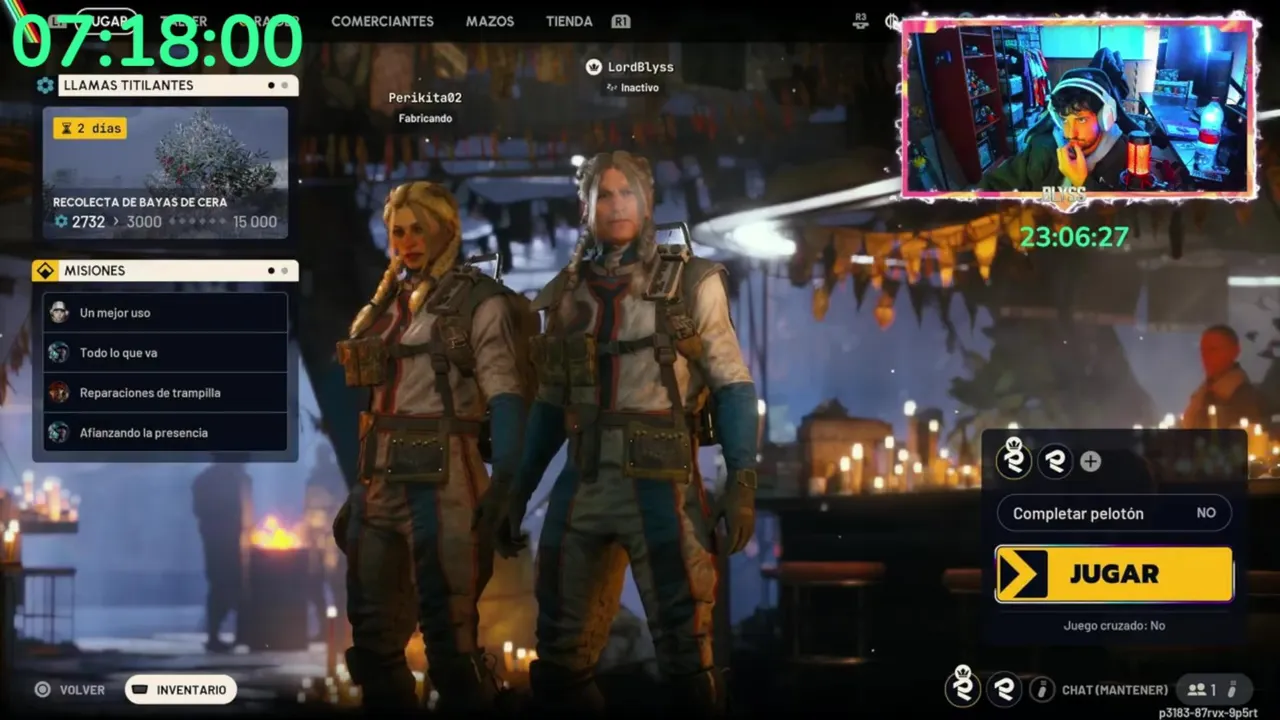This screenshot has width=1280, height=720.
Task: Click the '2 días' hourglass badge
Action: coord(90,128)
